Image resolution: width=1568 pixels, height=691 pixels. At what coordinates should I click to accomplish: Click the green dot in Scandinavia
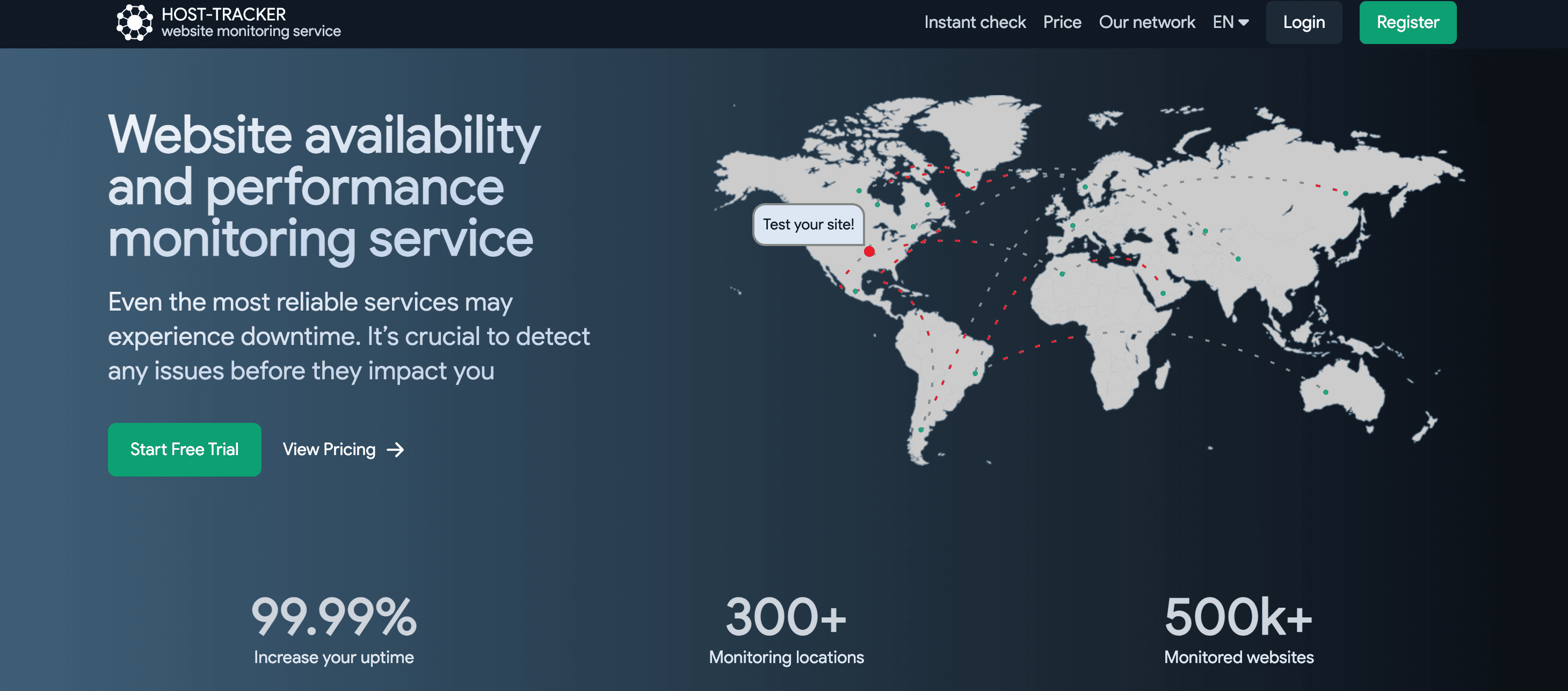pyautogui.click(x=1085, y=187)
